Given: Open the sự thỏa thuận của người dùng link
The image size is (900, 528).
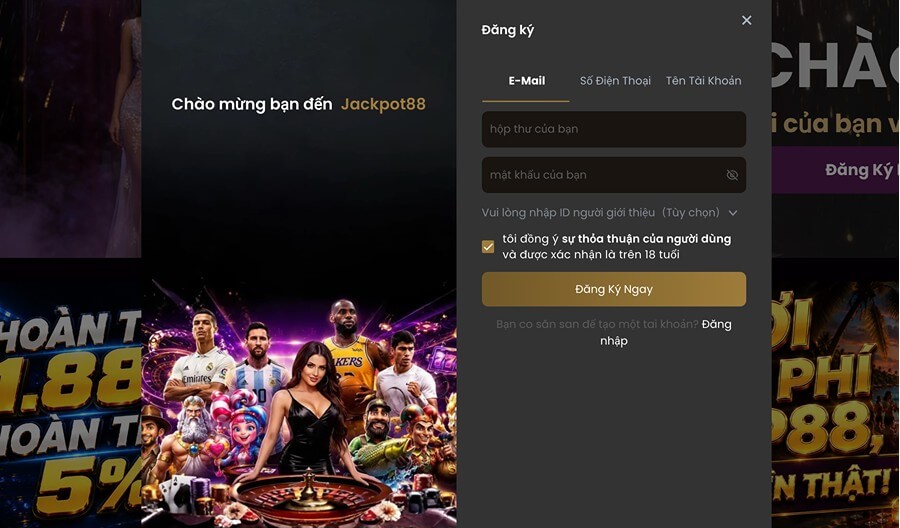Looking at the screenshot, I should click(x=646, y=239).
